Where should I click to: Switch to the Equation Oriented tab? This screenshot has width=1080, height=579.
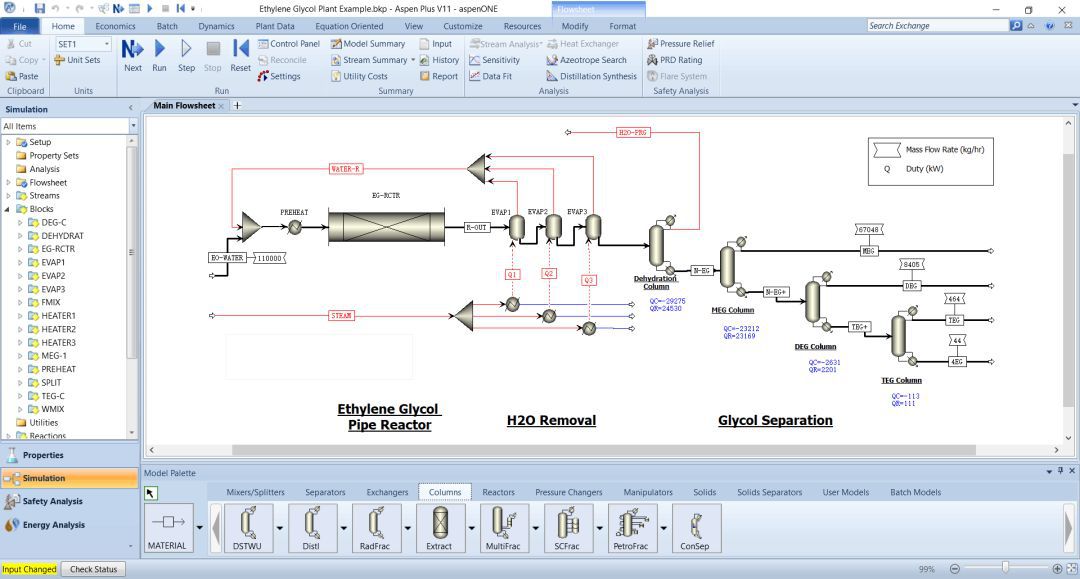point(349,26)
